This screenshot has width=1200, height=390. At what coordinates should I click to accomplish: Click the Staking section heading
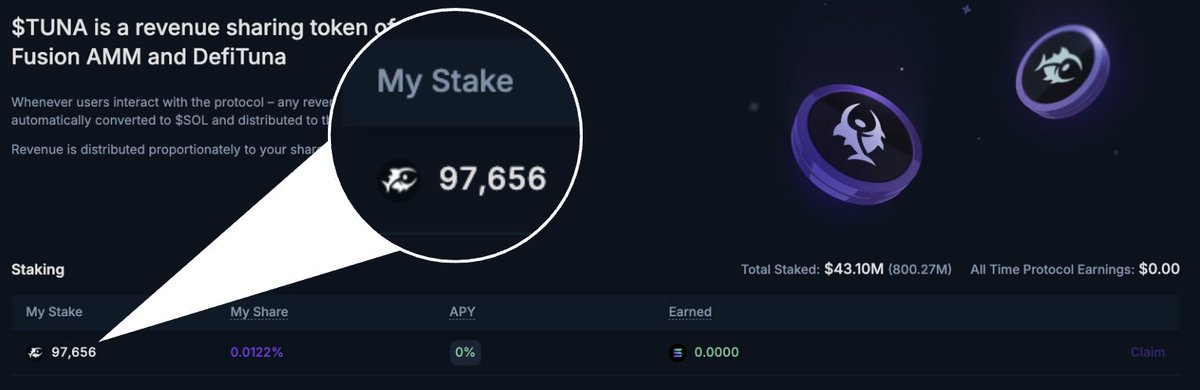38,270
